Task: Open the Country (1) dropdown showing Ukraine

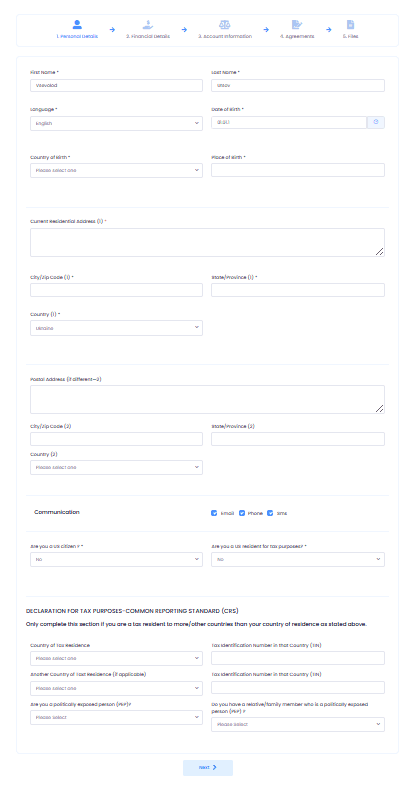Action: (x=117, y=328)
